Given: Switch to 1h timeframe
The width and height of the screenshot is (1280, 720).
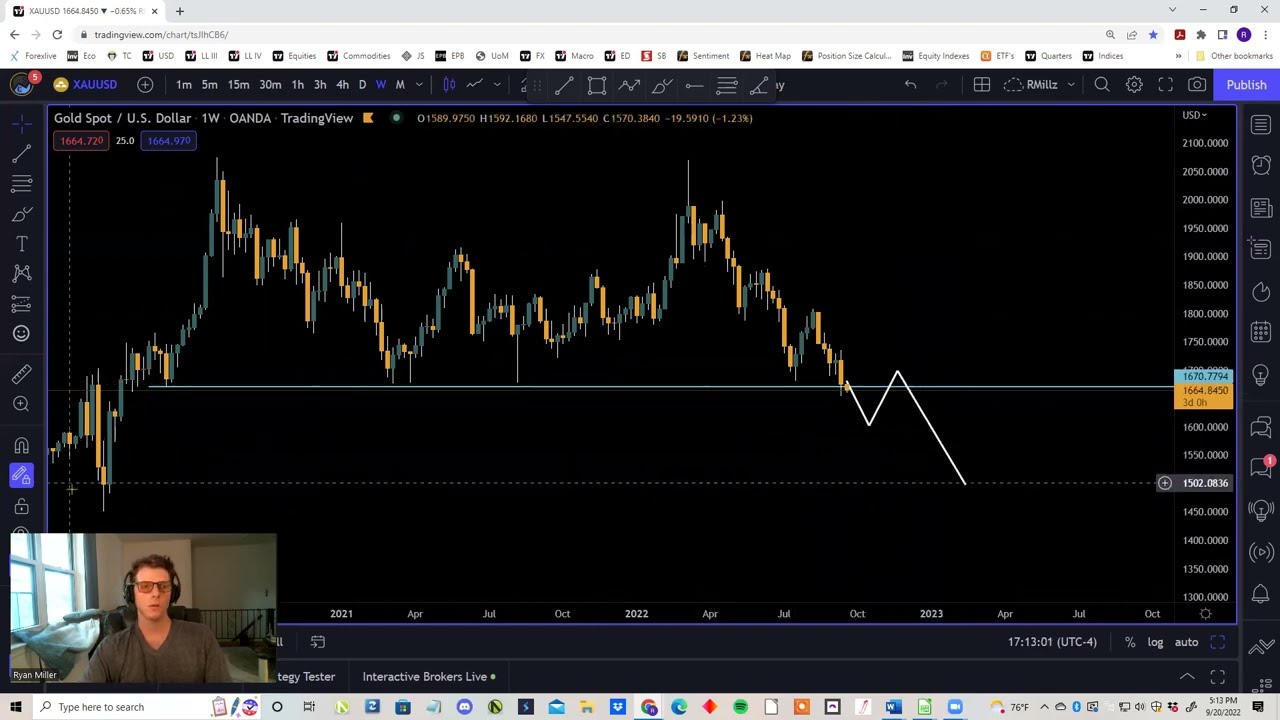Looking at the screenshot, I should (297, 85).
